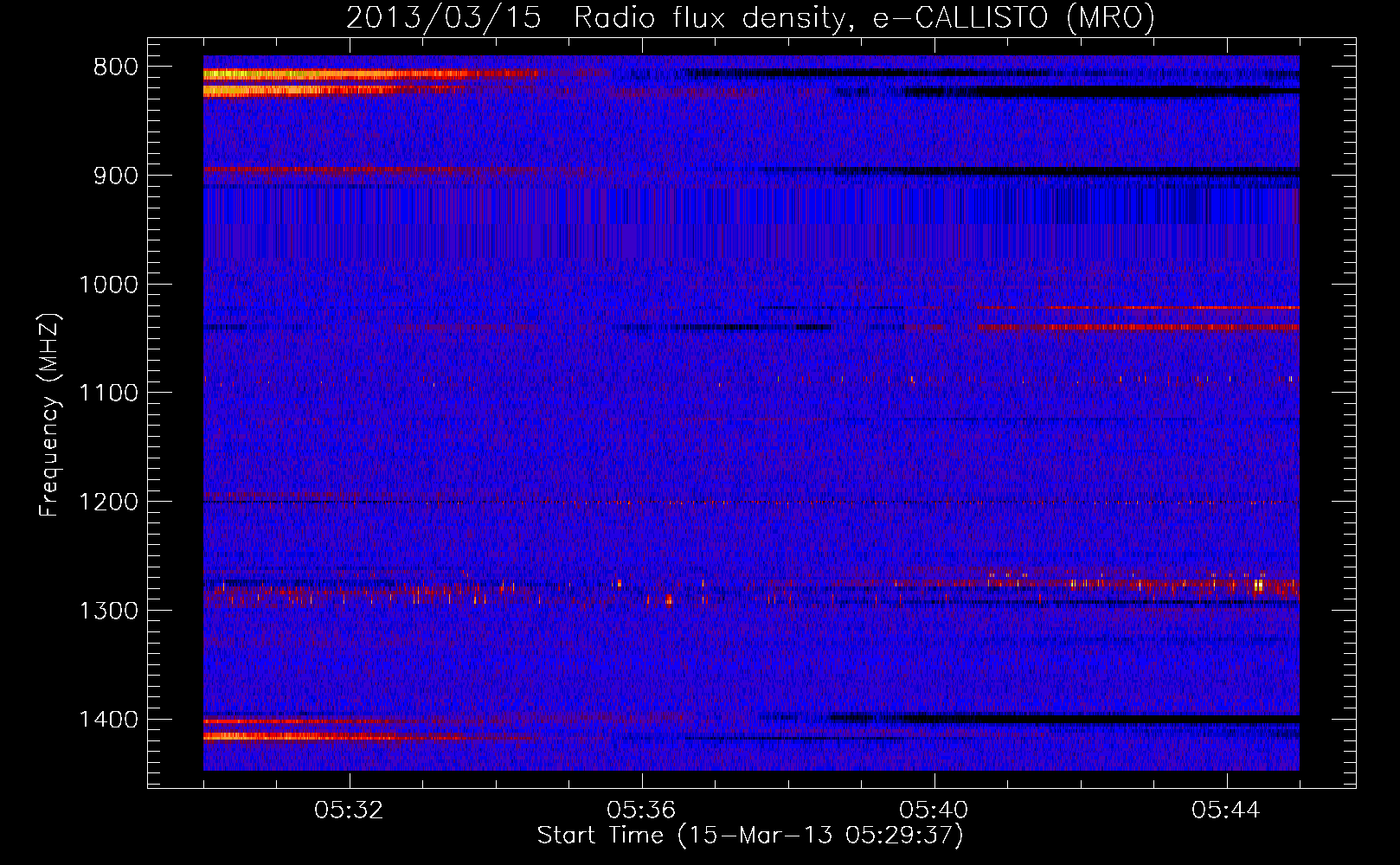Click the 05:32 time tick label

349,811
